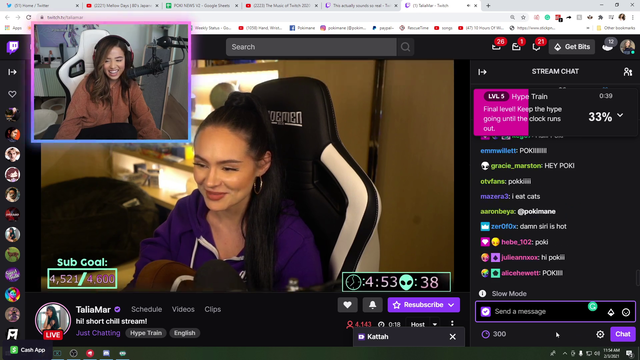
Task: Open the three-dot more options menu
Action: pos(452,324)
